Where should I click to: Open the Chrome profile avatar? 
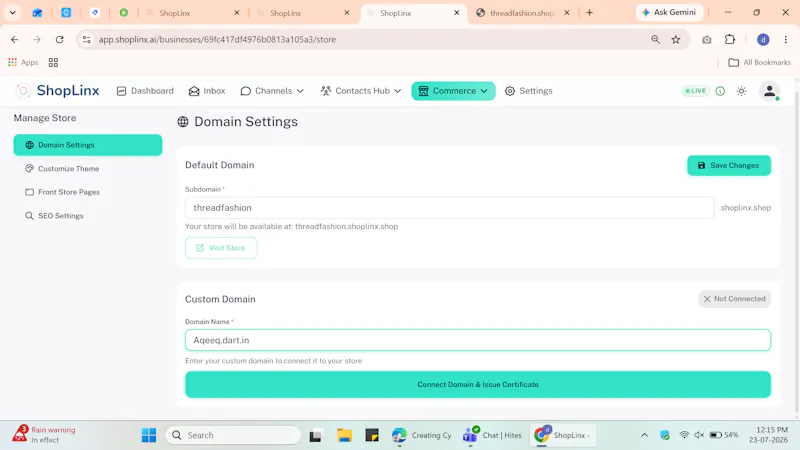[x=763, y=39]
